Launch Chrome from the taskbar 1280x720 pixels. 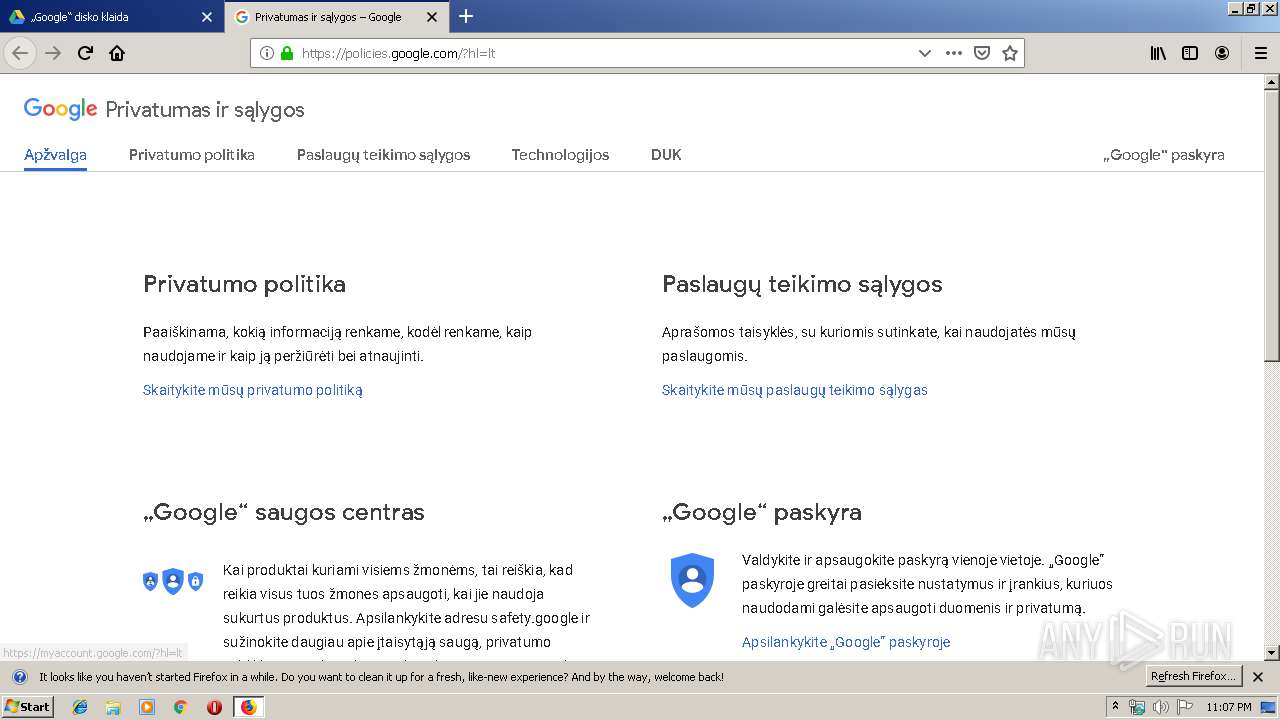click(x=181, y=707)
